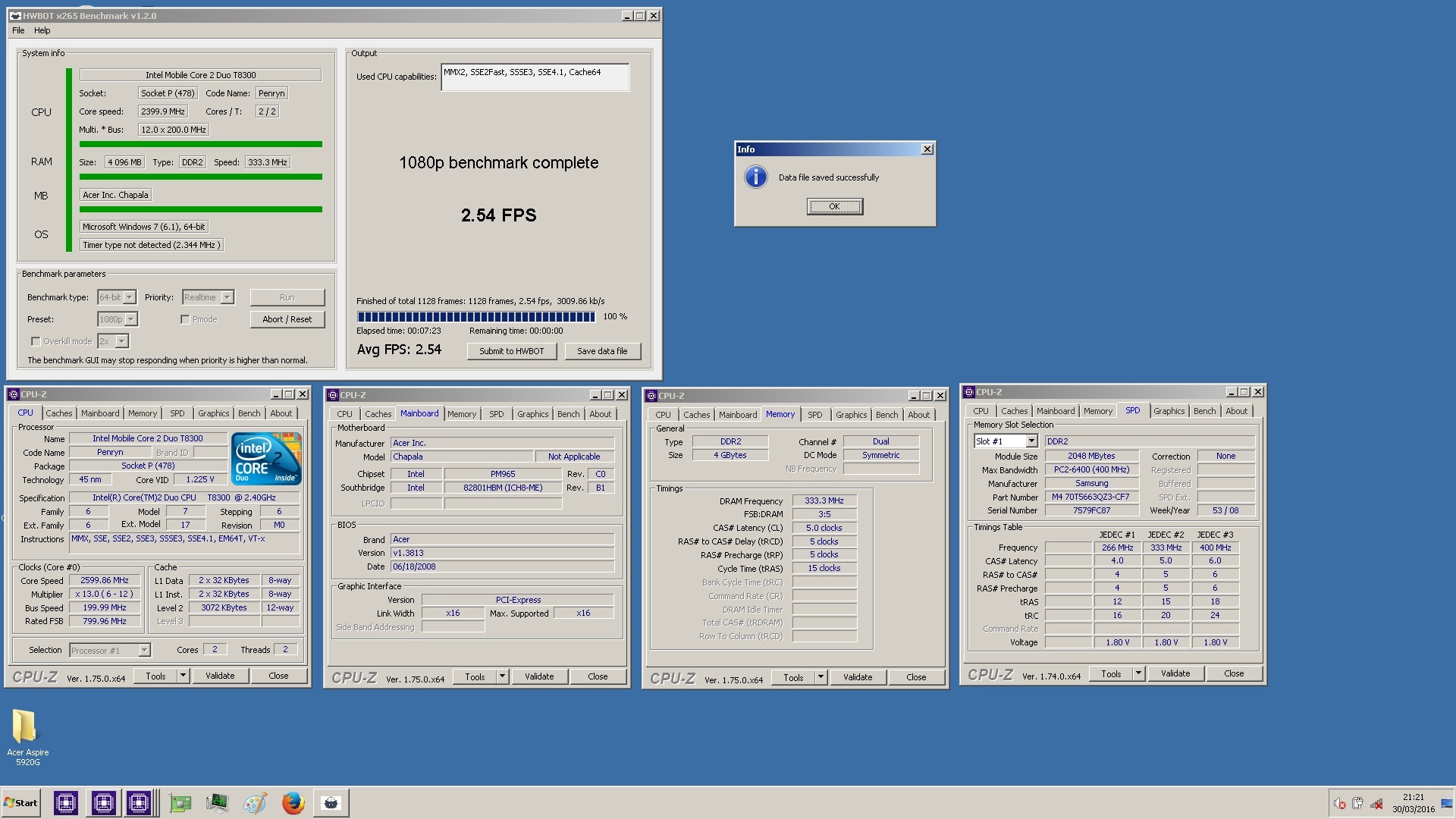Image resolution: width=1456 pixels, height=819 pixels.
Task: Toggle the Overkill mode checkbox
Action: coord(35,341)
